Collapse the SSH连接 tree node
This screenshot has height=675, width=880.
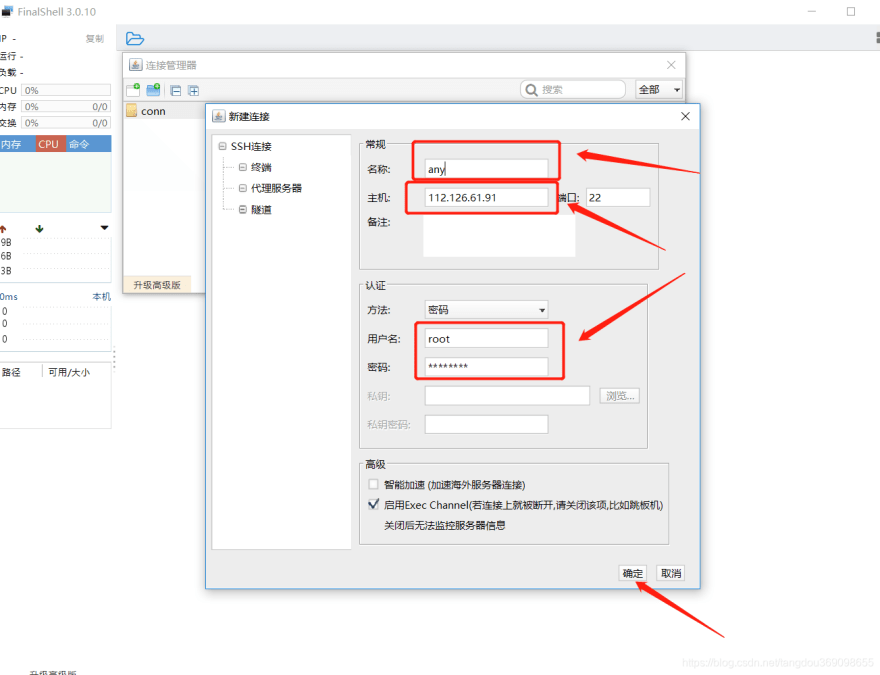click(222, 146)
